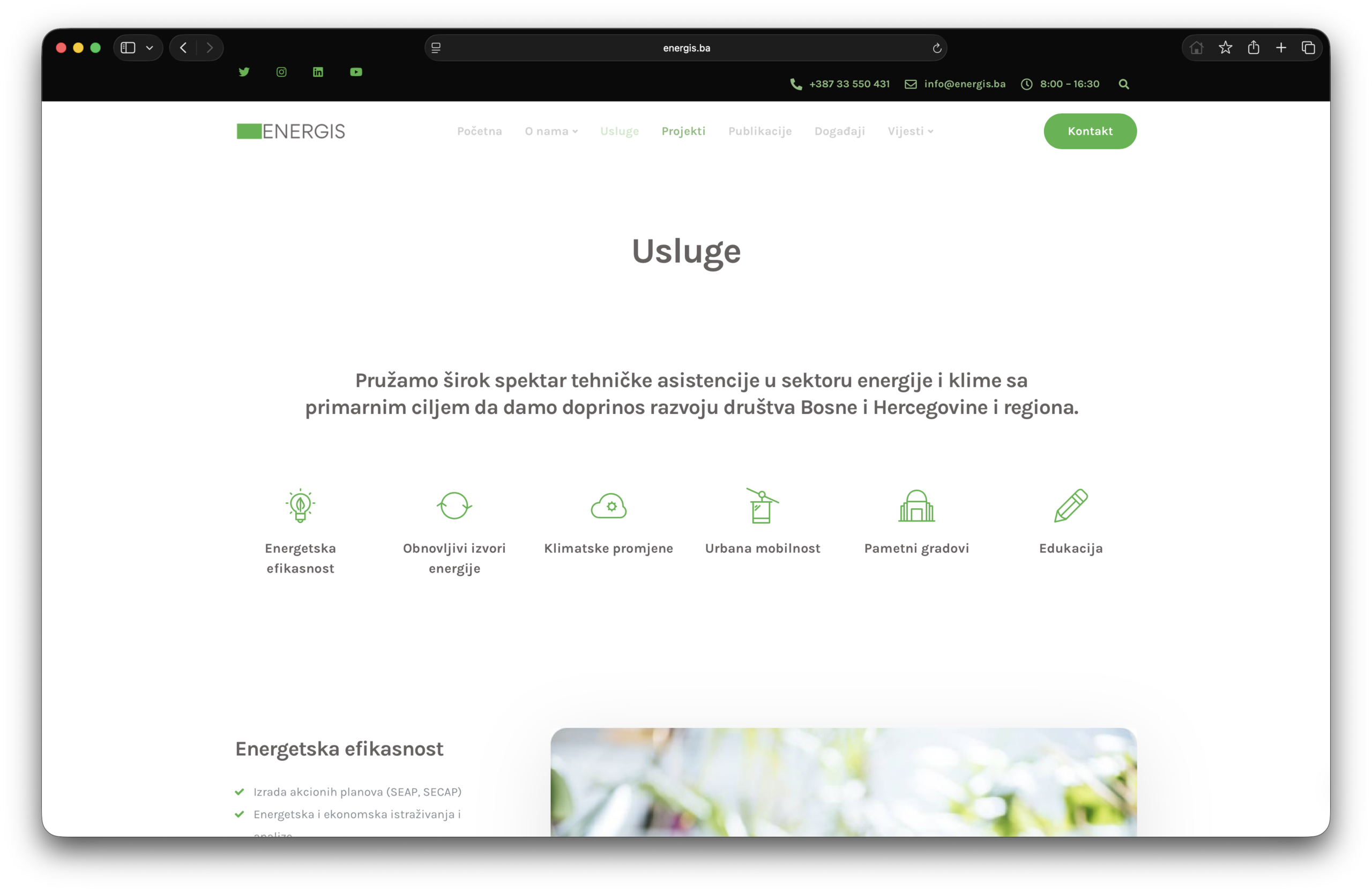Select the Edukacija pencil icon
Image resolution: width=1372 pixels, height=892 pixels.
click(1070, 506)
